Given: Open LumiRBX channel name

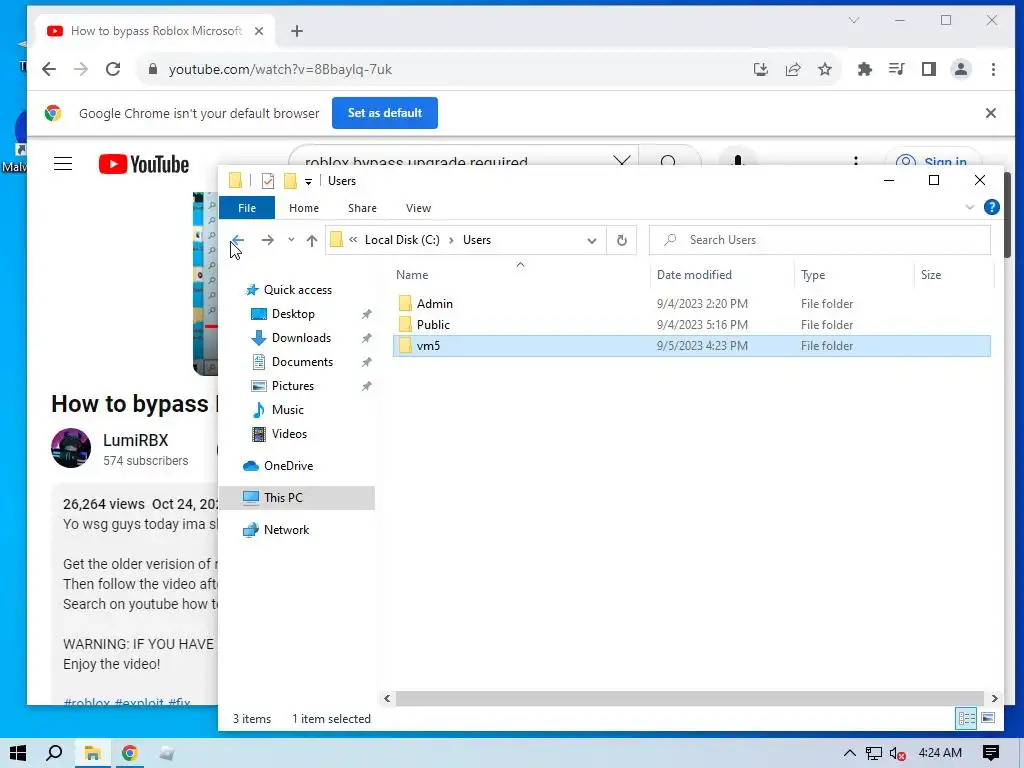Looking at the screenshot, I should (x=136, y=440).
